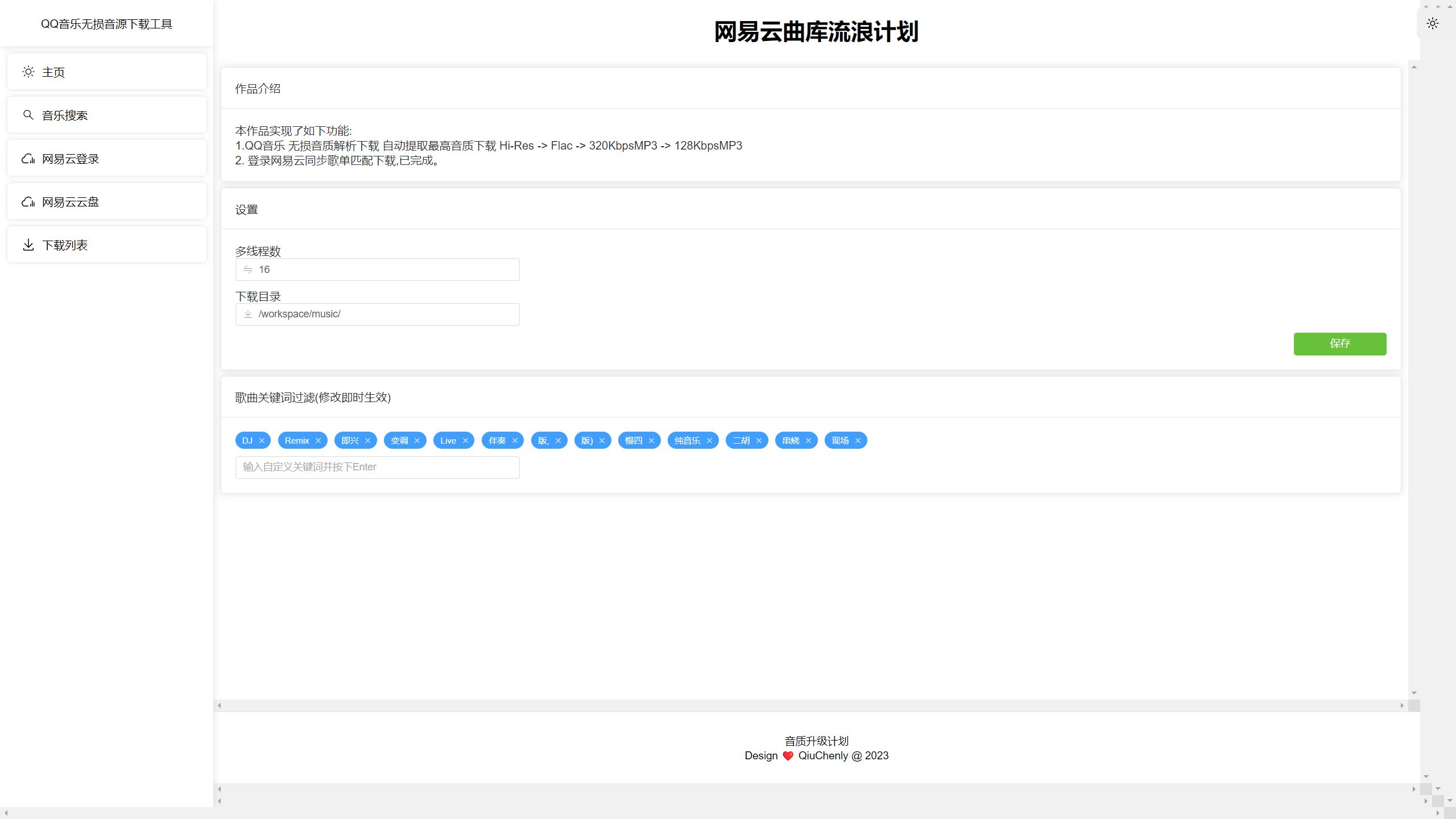Click the Remix tag label
This screenshot has width=1456, height=819.
[297, 441]
